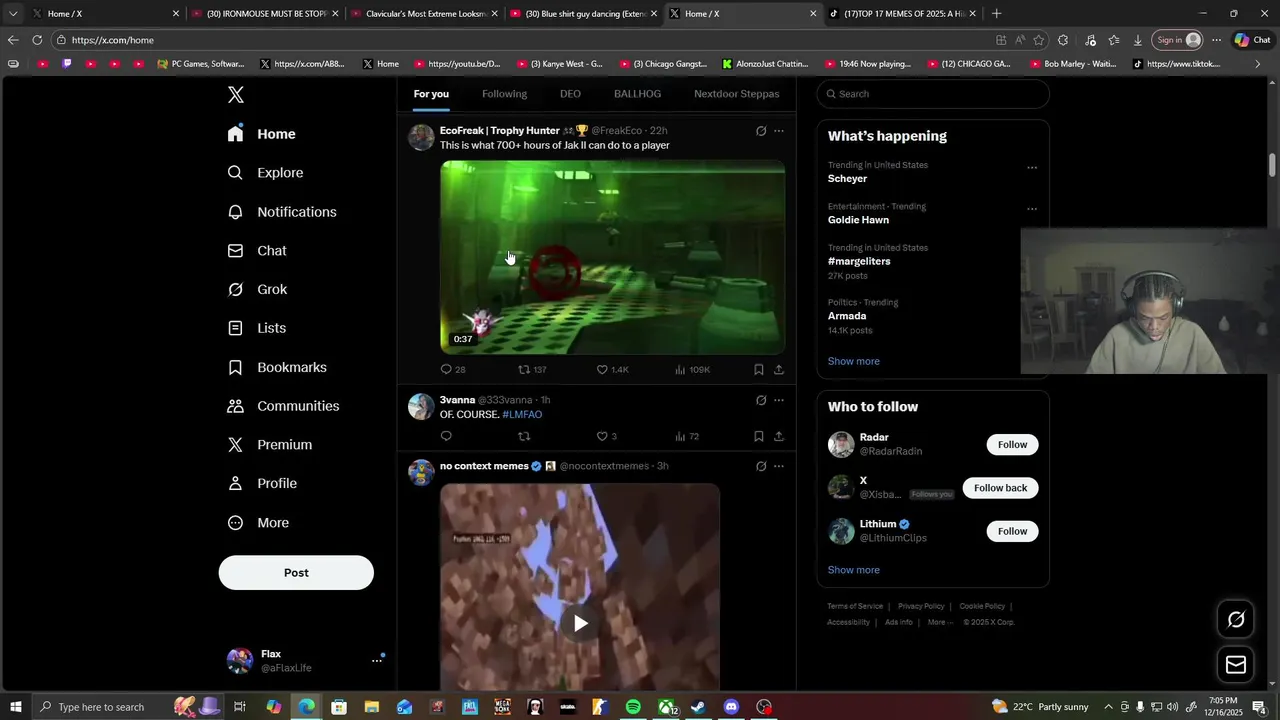
Task: Switch to Nextdoor Steppas tab
Action: [x=737, y=94]
